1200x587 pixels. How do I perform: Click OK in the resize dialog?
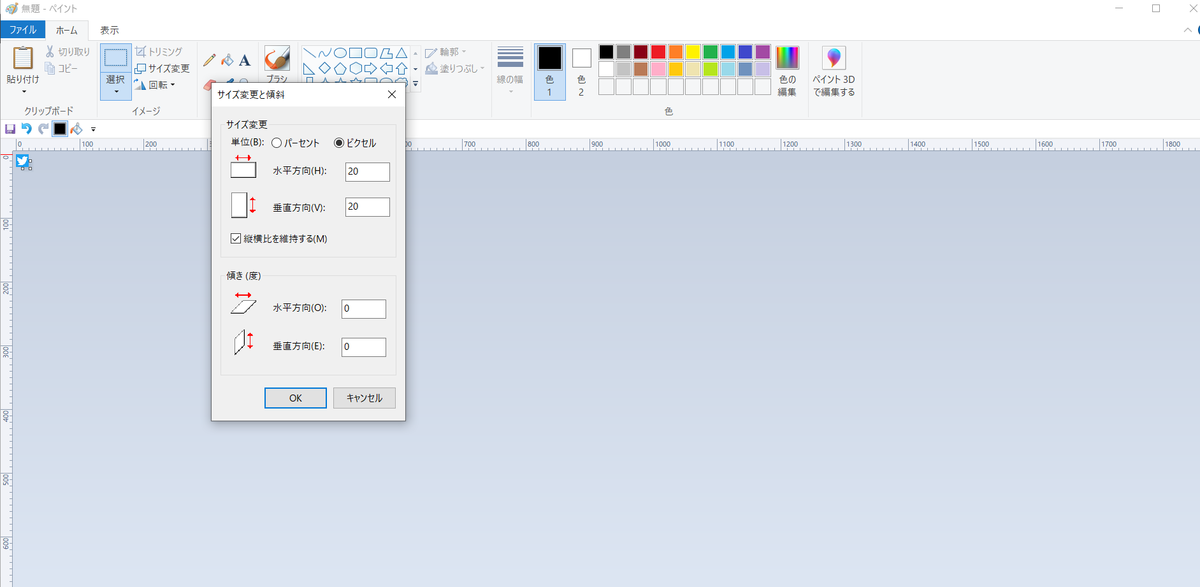[295, 398]
